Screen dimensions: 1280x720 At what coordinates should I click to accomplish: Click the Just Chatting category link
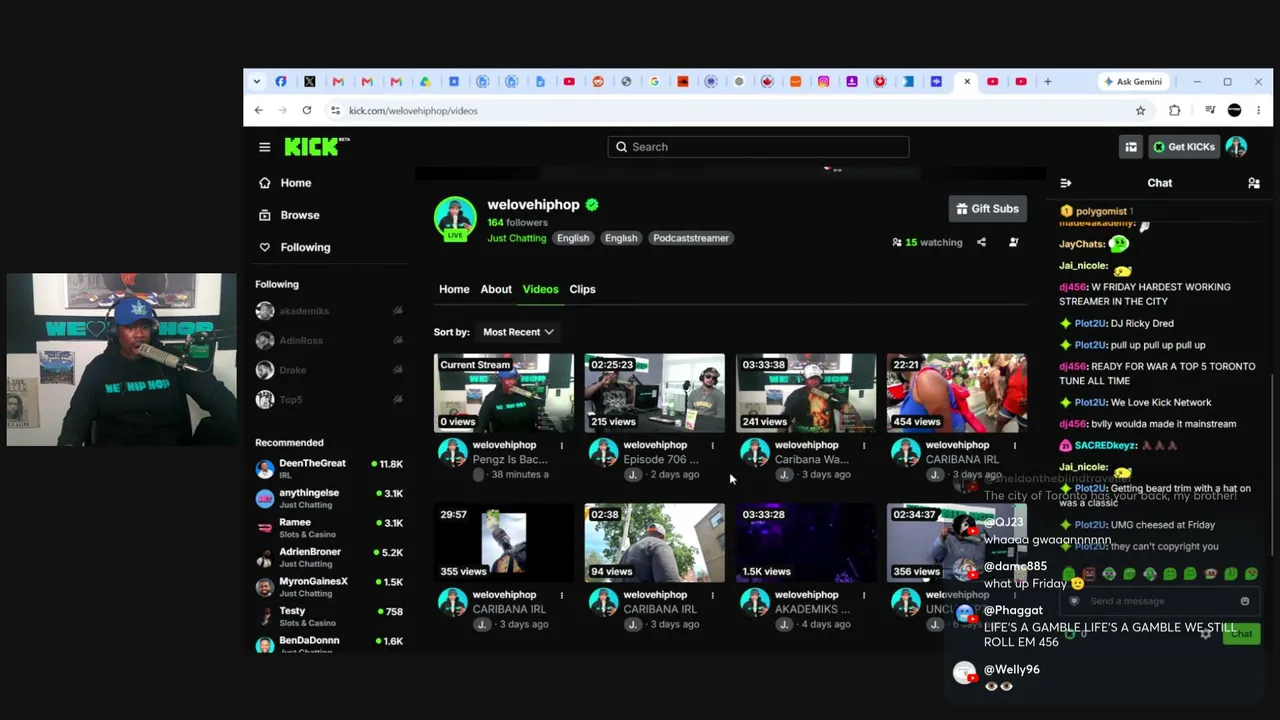coord(517,238)
